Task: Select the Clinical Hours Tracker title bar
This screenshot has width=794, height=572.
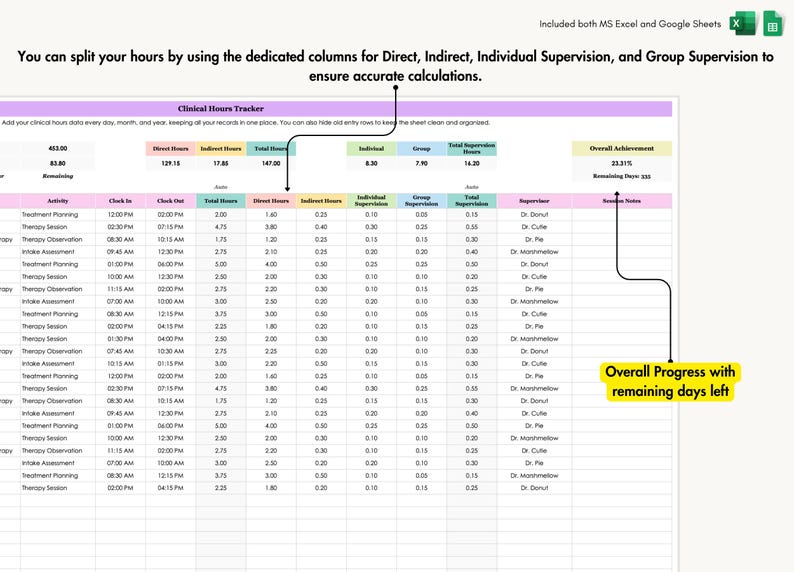Action: point(336,108)
